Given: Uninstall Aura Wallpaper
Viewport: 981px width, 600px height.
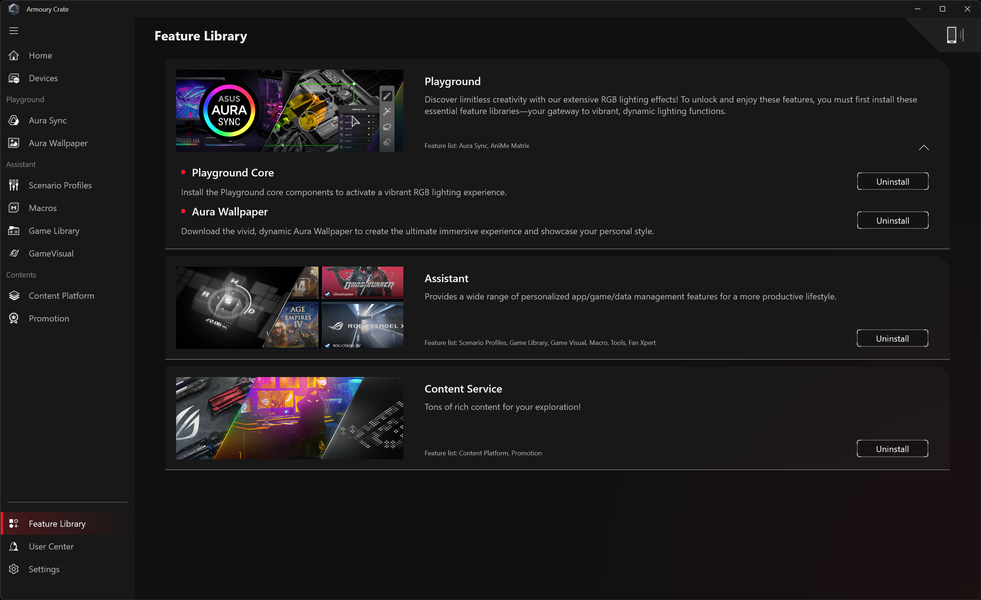Looking at the screenshot, I should [892, 220].
